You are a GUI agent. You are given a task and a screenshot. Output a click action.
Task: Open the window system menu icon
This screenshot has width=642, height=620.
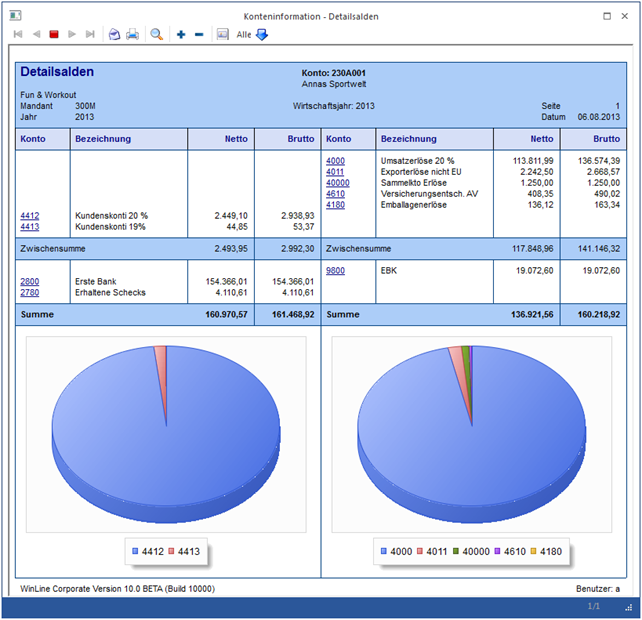(13, 16)
